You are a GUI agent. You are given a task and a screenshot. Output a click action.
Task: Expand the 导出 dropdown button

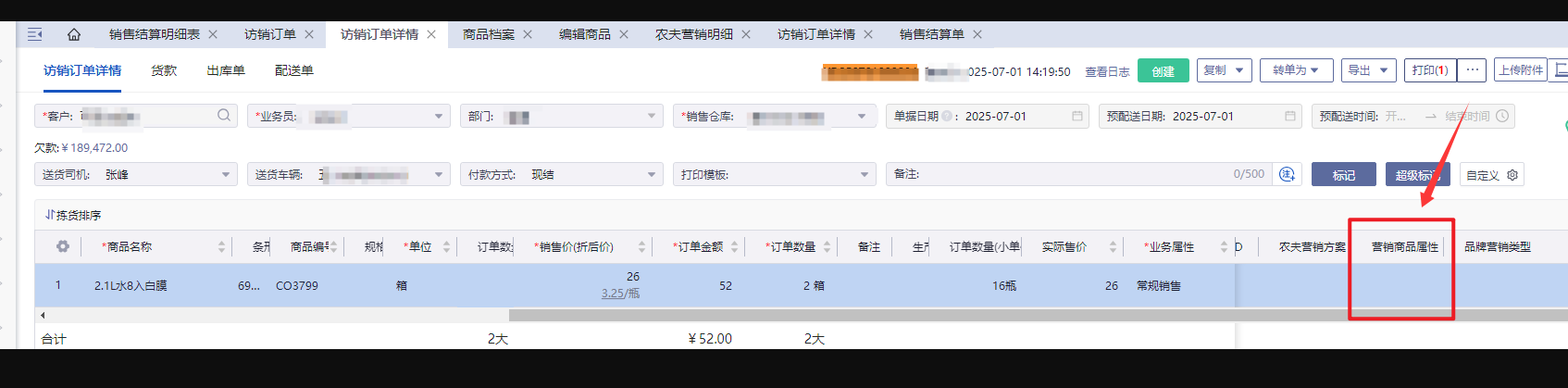1369,70
